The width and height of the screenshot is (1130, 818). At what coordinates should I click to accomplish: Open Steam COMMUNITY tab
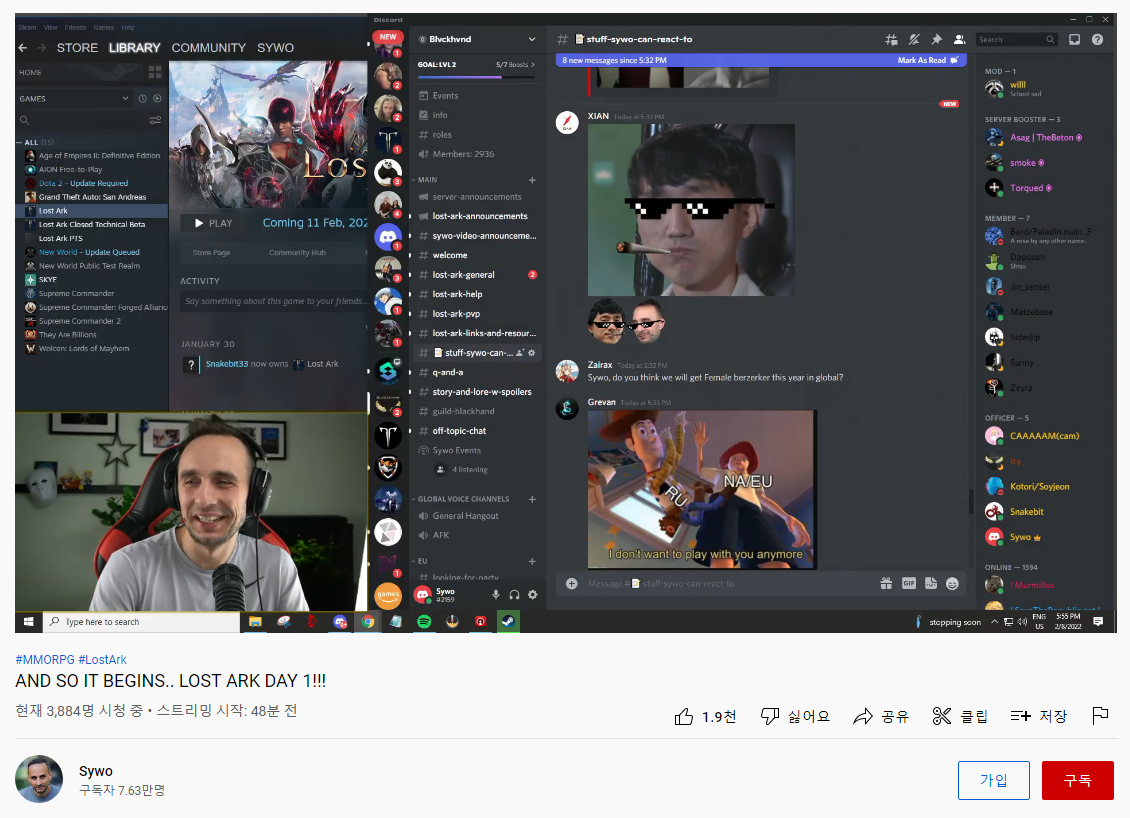(x=208, y=48)
